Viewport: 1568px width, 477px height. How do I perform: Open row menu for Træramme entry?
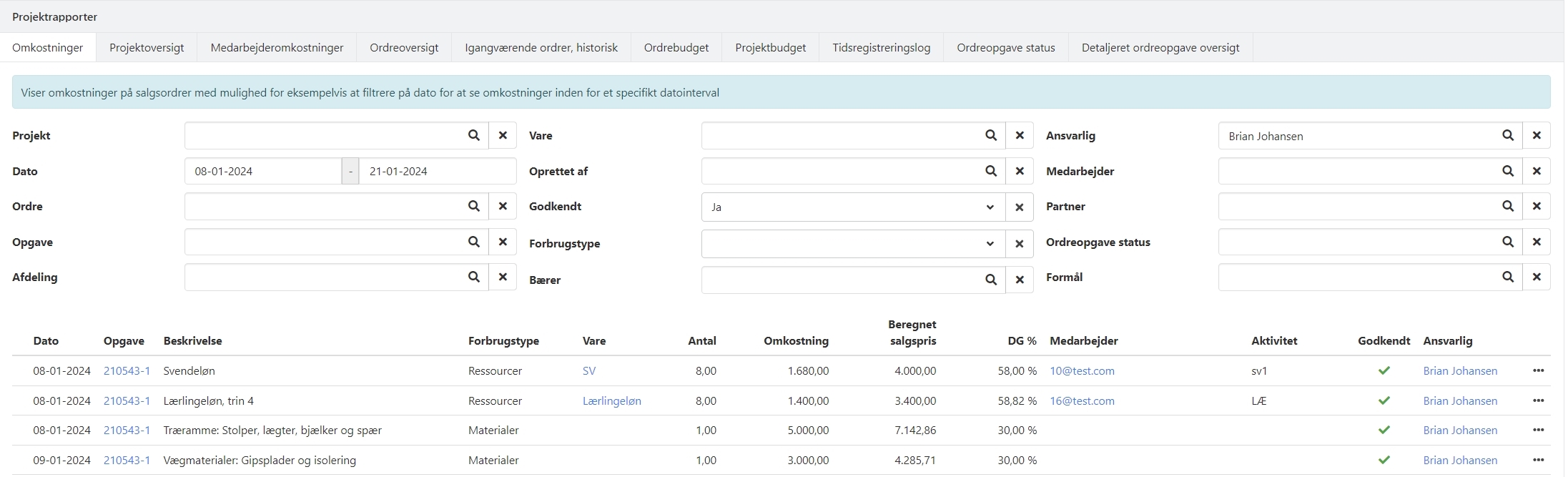pos(1539,430)
